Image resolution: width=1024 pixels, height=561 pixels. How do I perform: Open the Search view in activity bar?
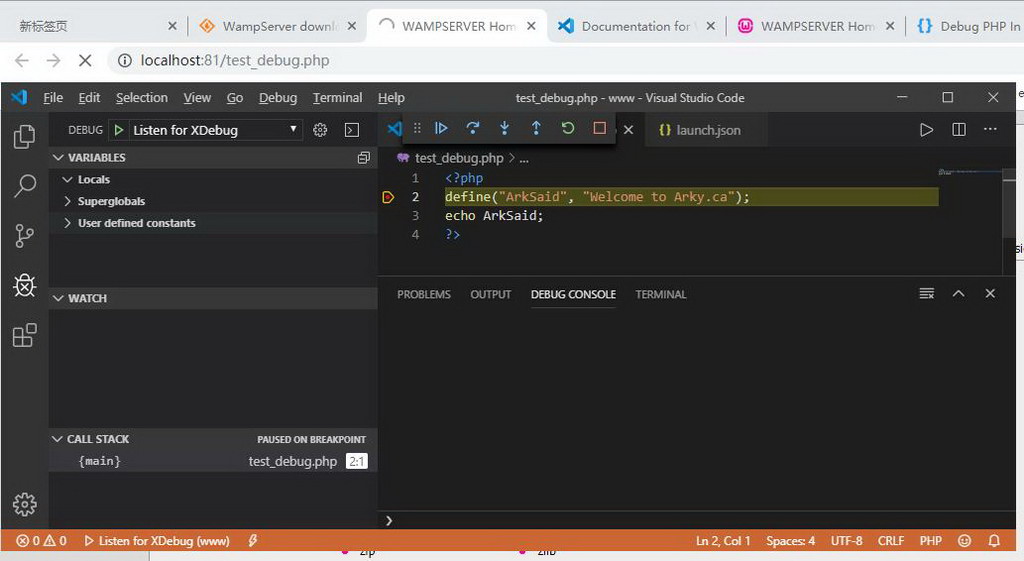coord(24,186)
